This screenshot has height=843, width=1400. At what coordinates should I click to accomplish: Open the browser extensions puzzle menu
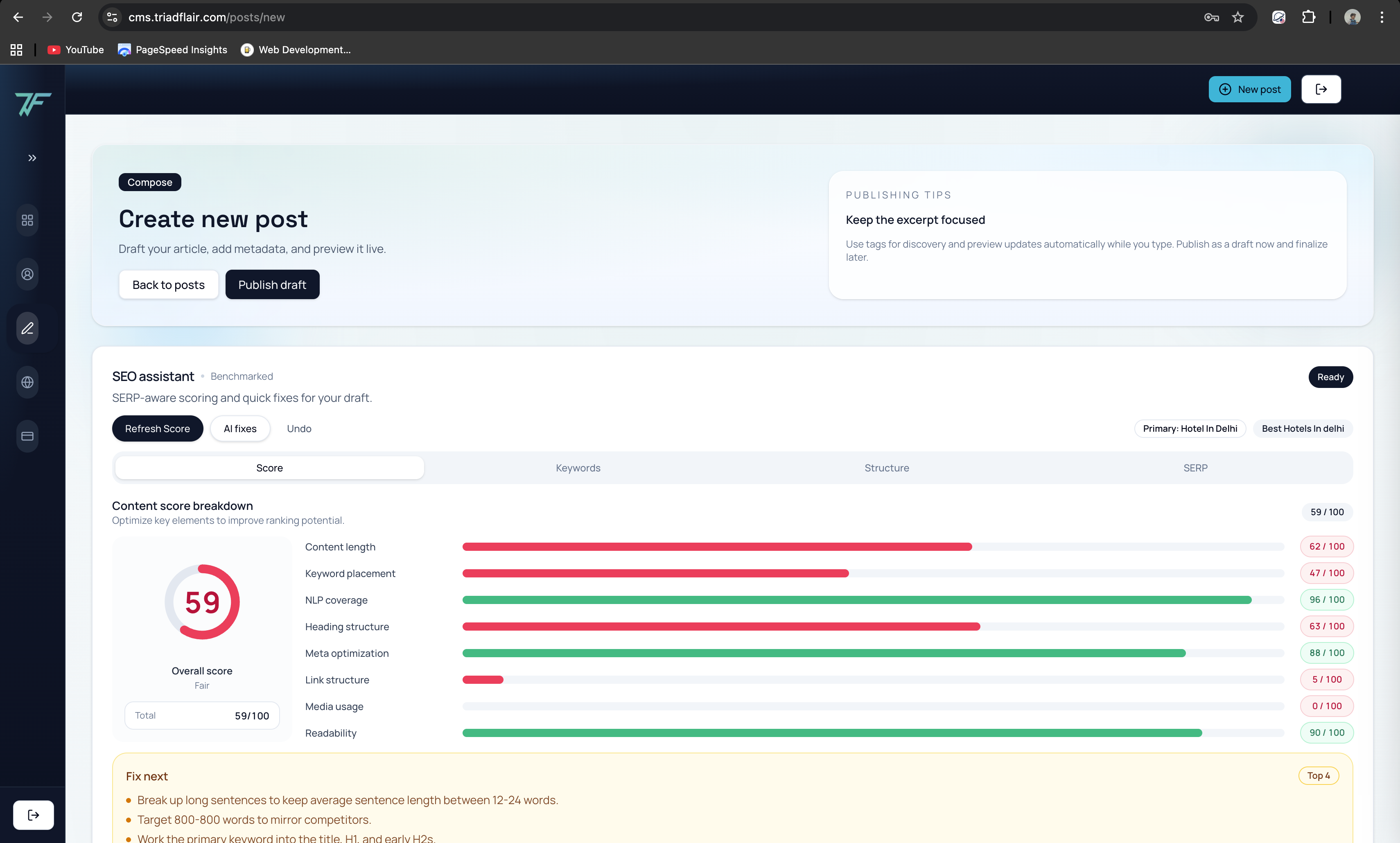pyautogui.click(x=1309, y=17)
